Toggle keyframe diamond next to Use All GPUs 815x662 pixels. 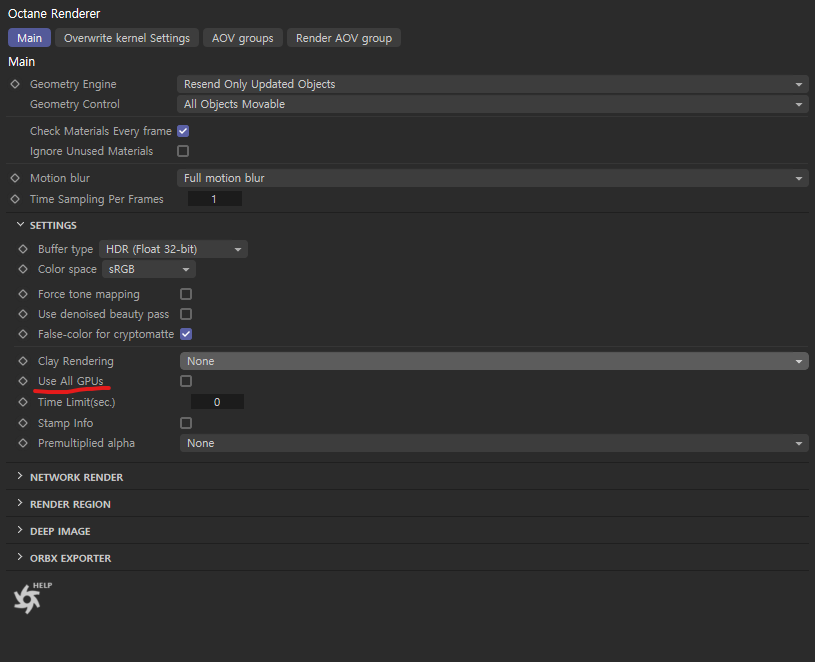[23, 381]
